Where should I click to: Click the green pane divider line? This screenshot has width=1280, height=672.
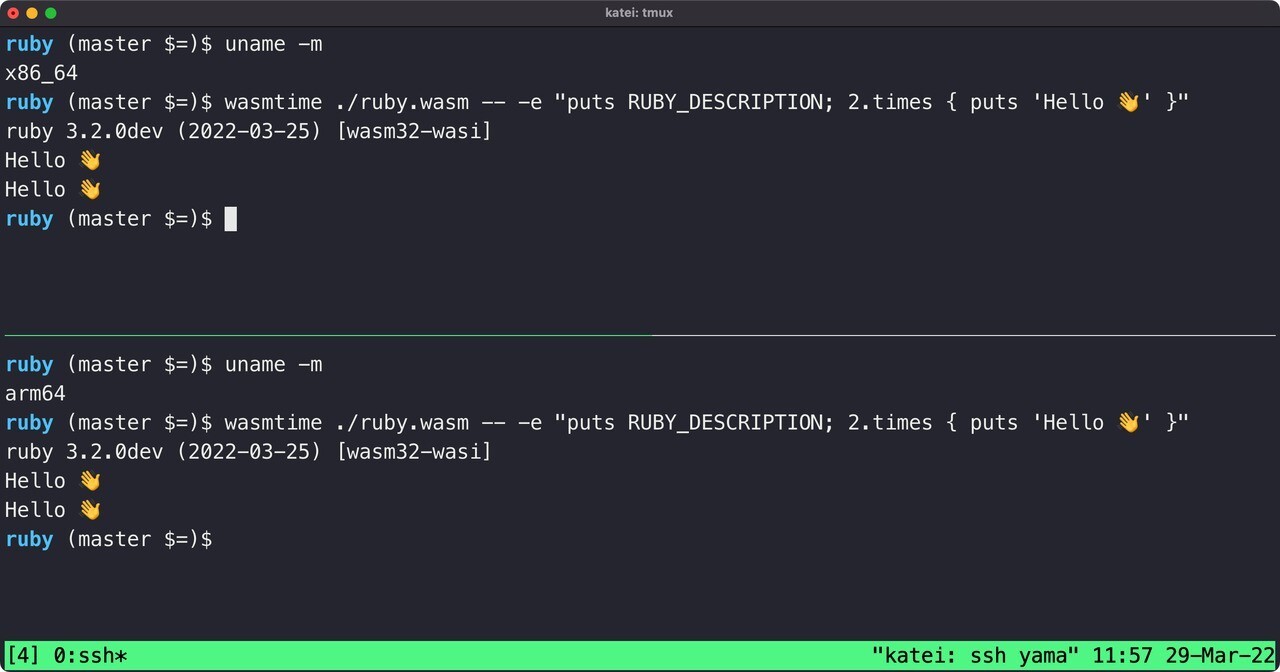click(x=327, y=333)
